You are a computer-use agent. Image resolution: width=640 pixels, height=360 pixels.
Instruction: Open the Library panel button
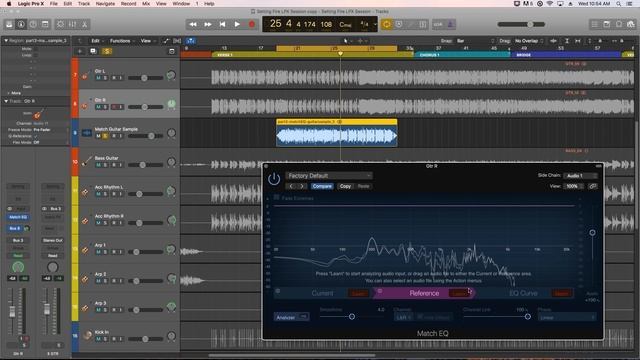pos(9,24)
